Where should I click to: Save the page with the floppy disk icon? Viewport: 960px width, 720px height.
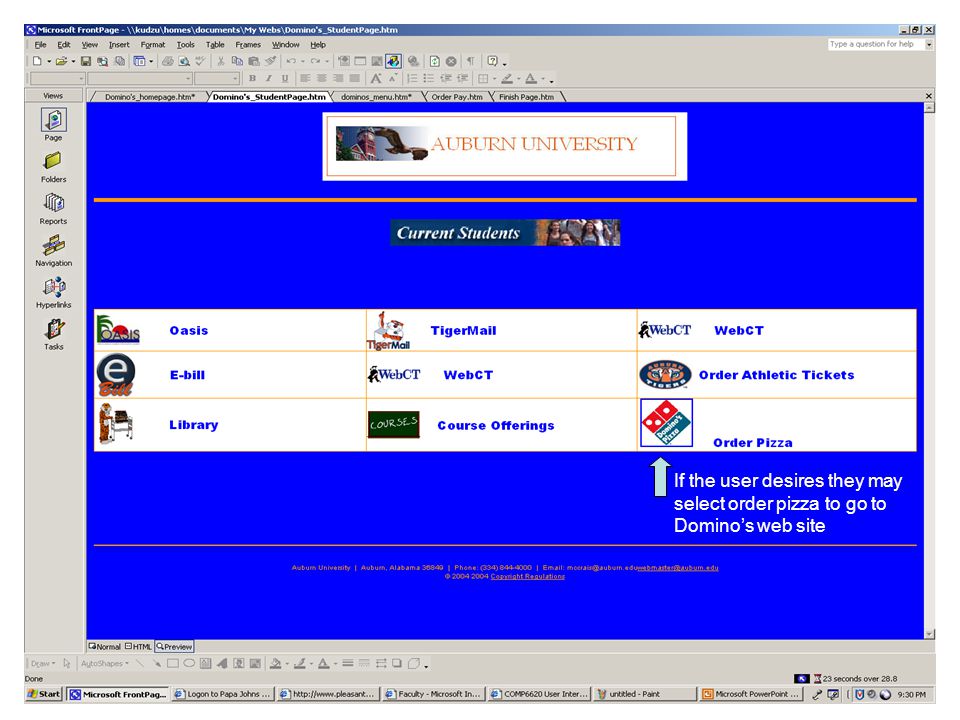[86, 61]
